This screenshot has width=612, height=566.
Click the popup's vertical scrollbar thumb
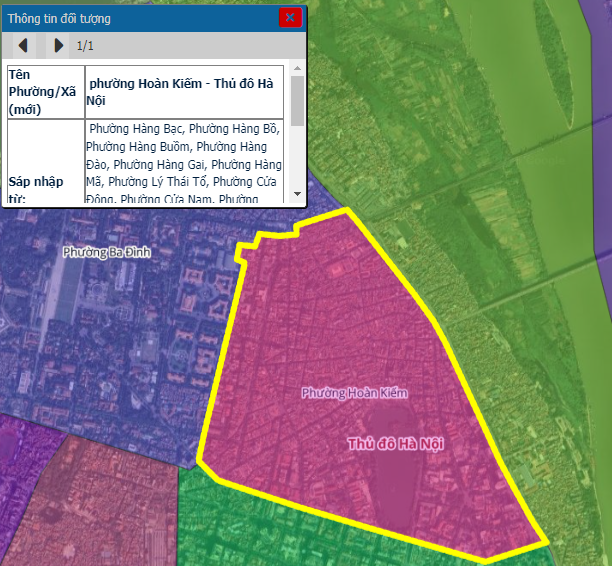[297, 101]
